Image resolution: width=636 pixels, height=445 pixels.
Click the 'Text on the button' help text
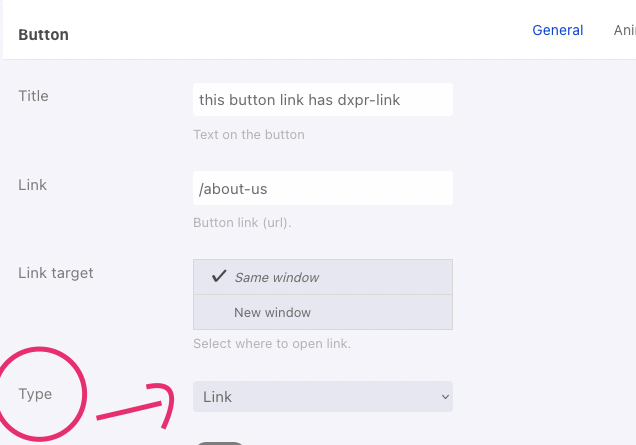point(249,135)
